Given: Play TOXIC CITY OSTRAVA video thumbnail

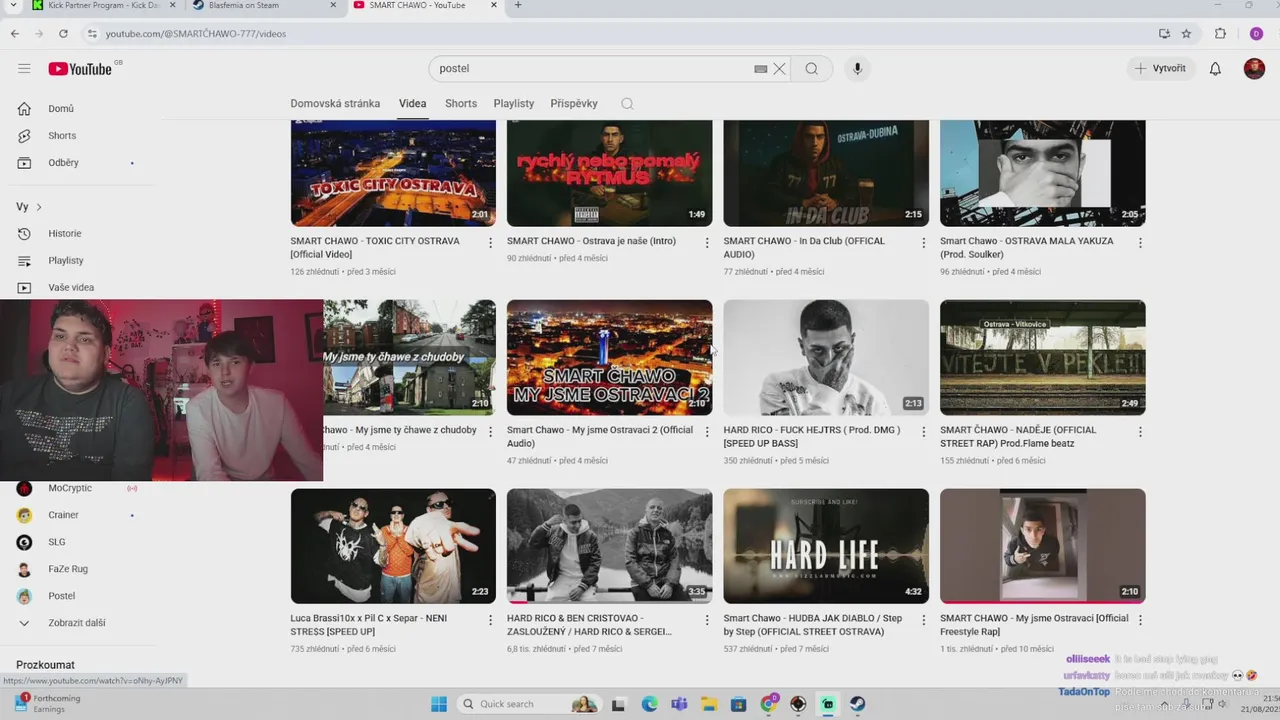Looking at the screenshot, I should (393, 173).
